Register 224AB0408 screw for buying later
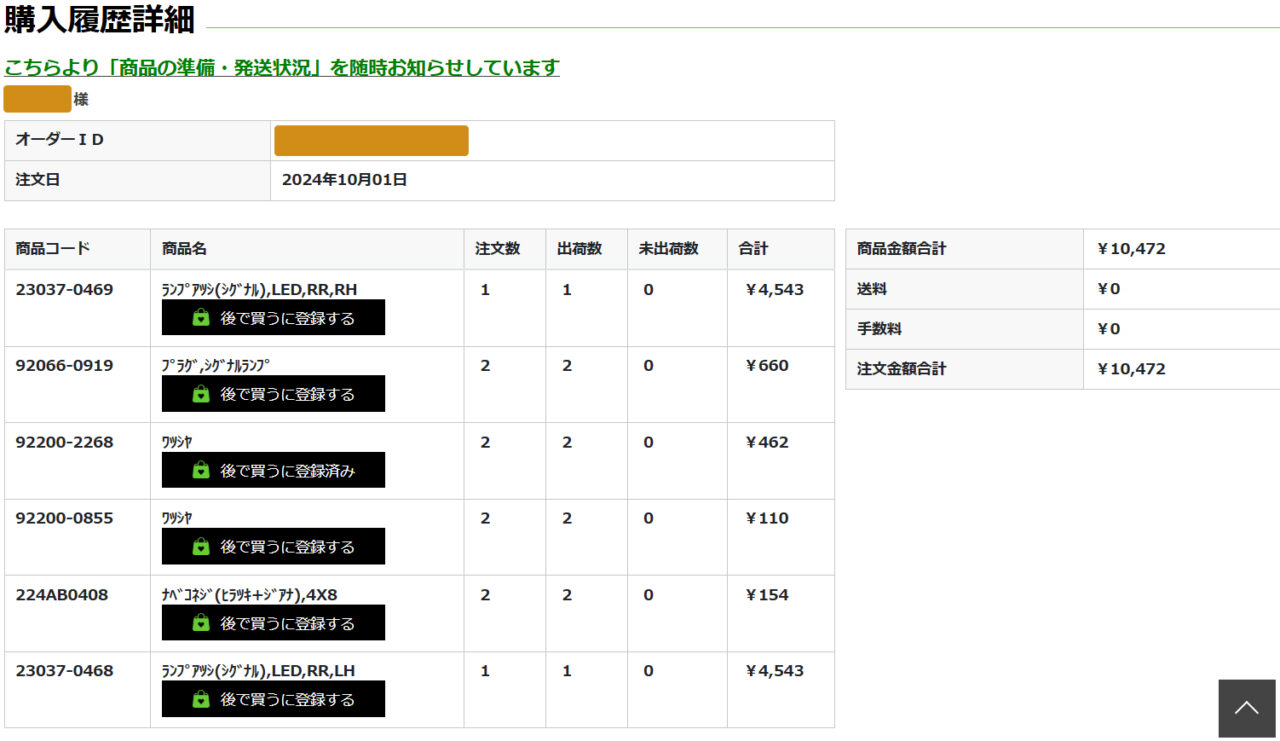The height and width of the screenshot is (741, 1280). point(273,623)
